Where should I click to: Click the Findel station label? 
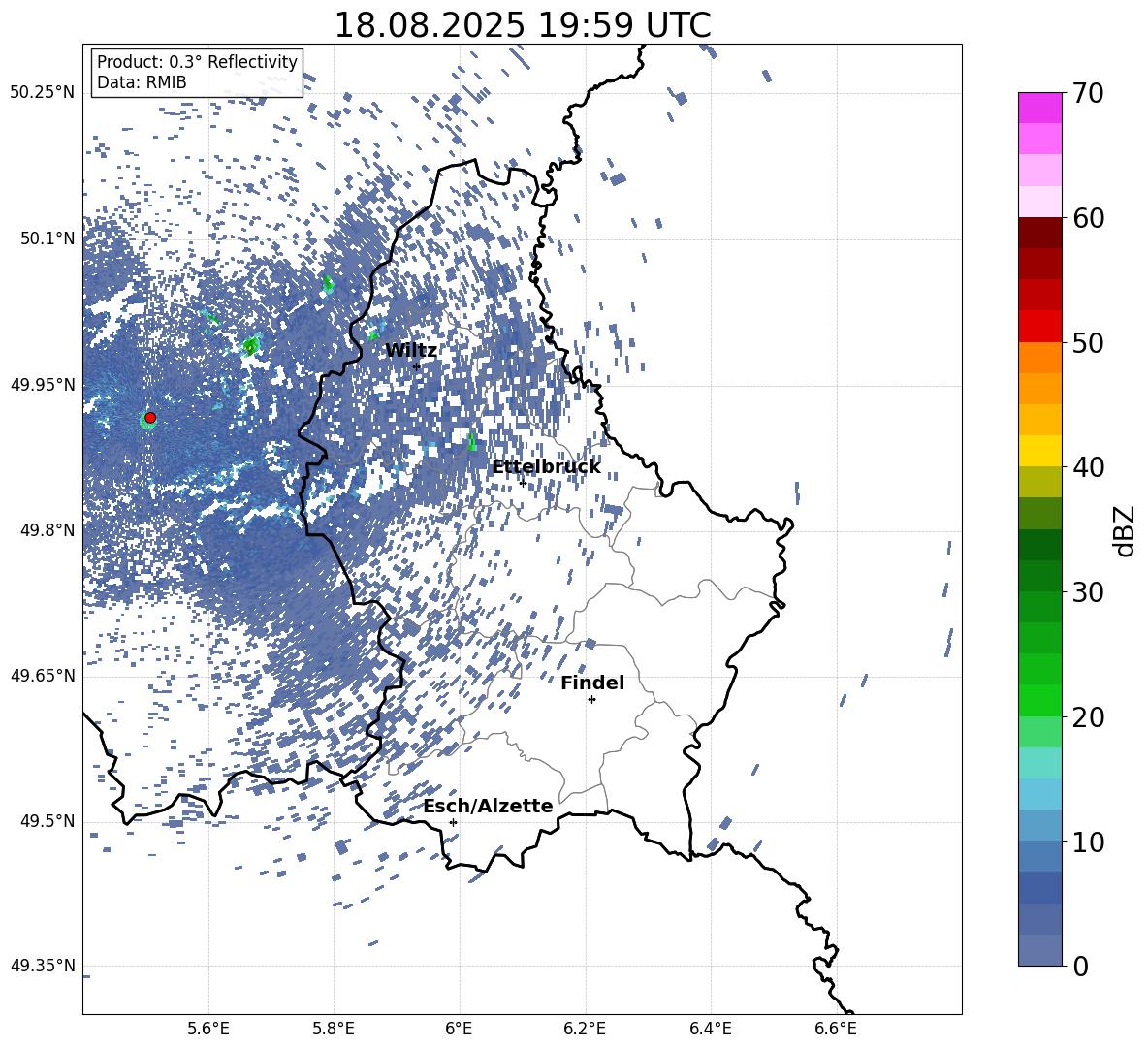pos(592,683)
